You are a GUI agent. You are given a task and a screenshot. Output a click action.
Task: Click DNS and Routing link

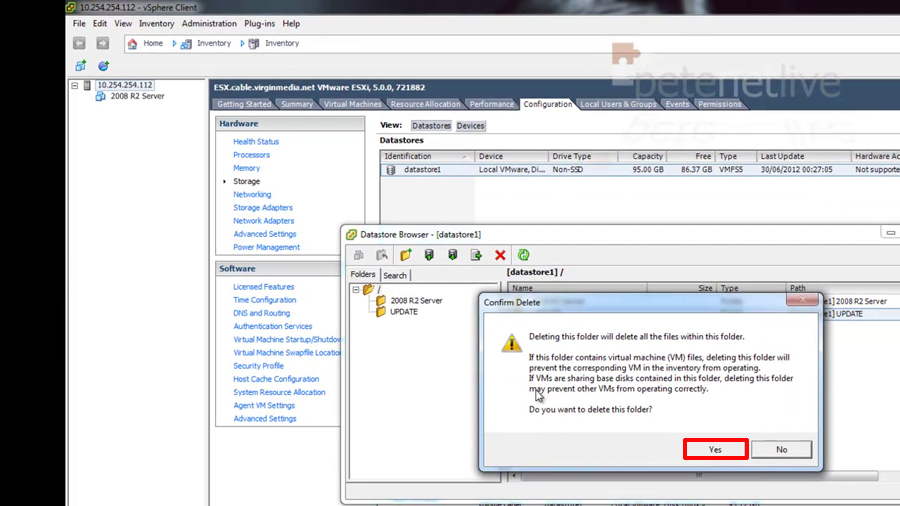click(261, 313)
